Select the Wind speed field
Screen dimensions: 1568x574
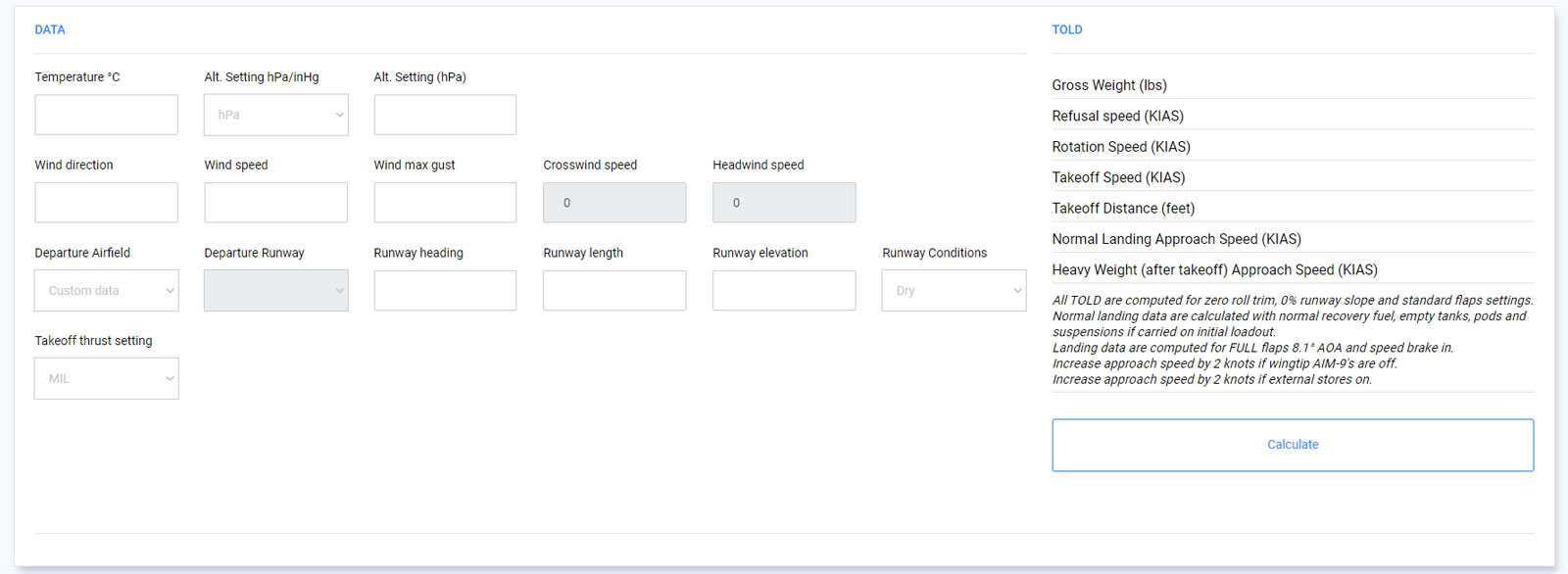point(276,203)
